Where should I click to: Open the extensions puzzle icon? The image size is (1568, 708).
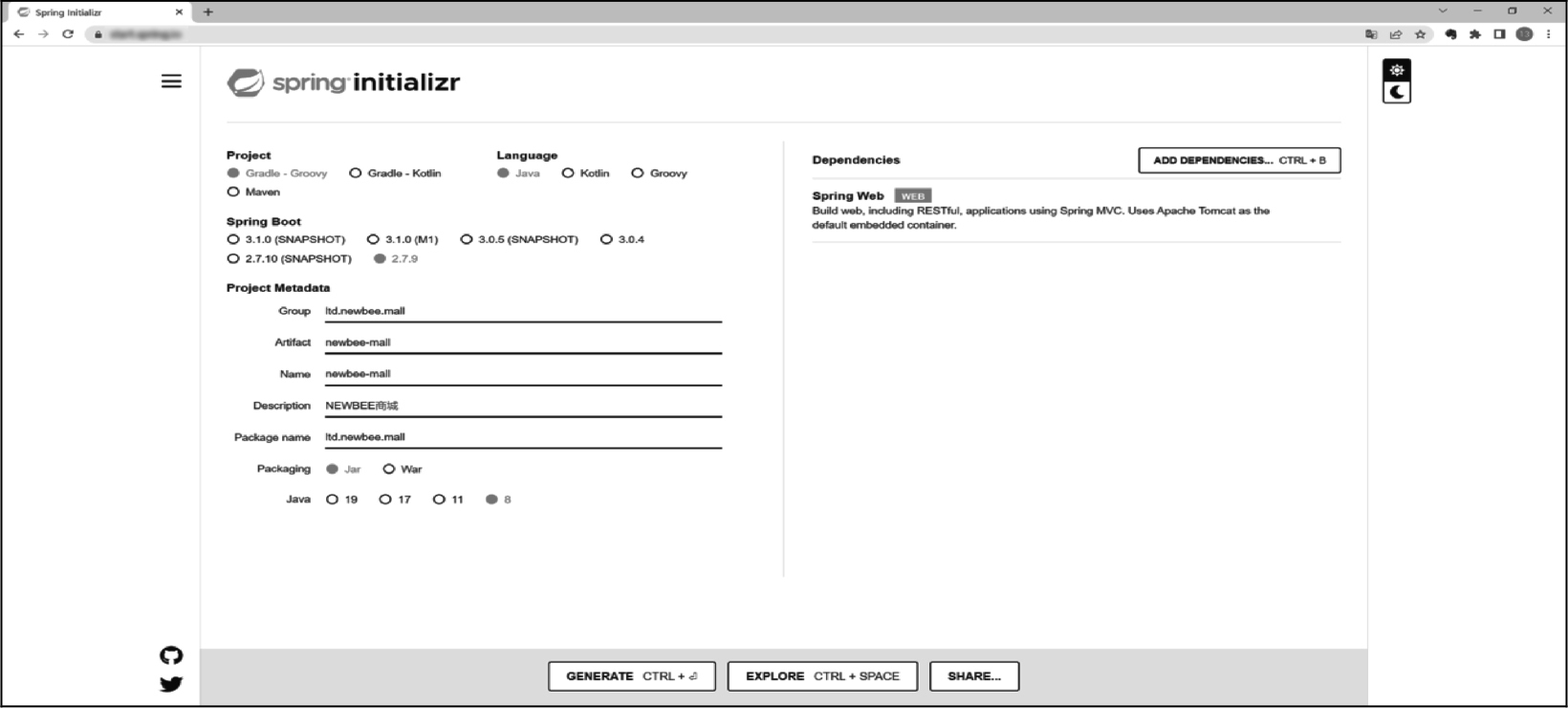(1475, 34)
